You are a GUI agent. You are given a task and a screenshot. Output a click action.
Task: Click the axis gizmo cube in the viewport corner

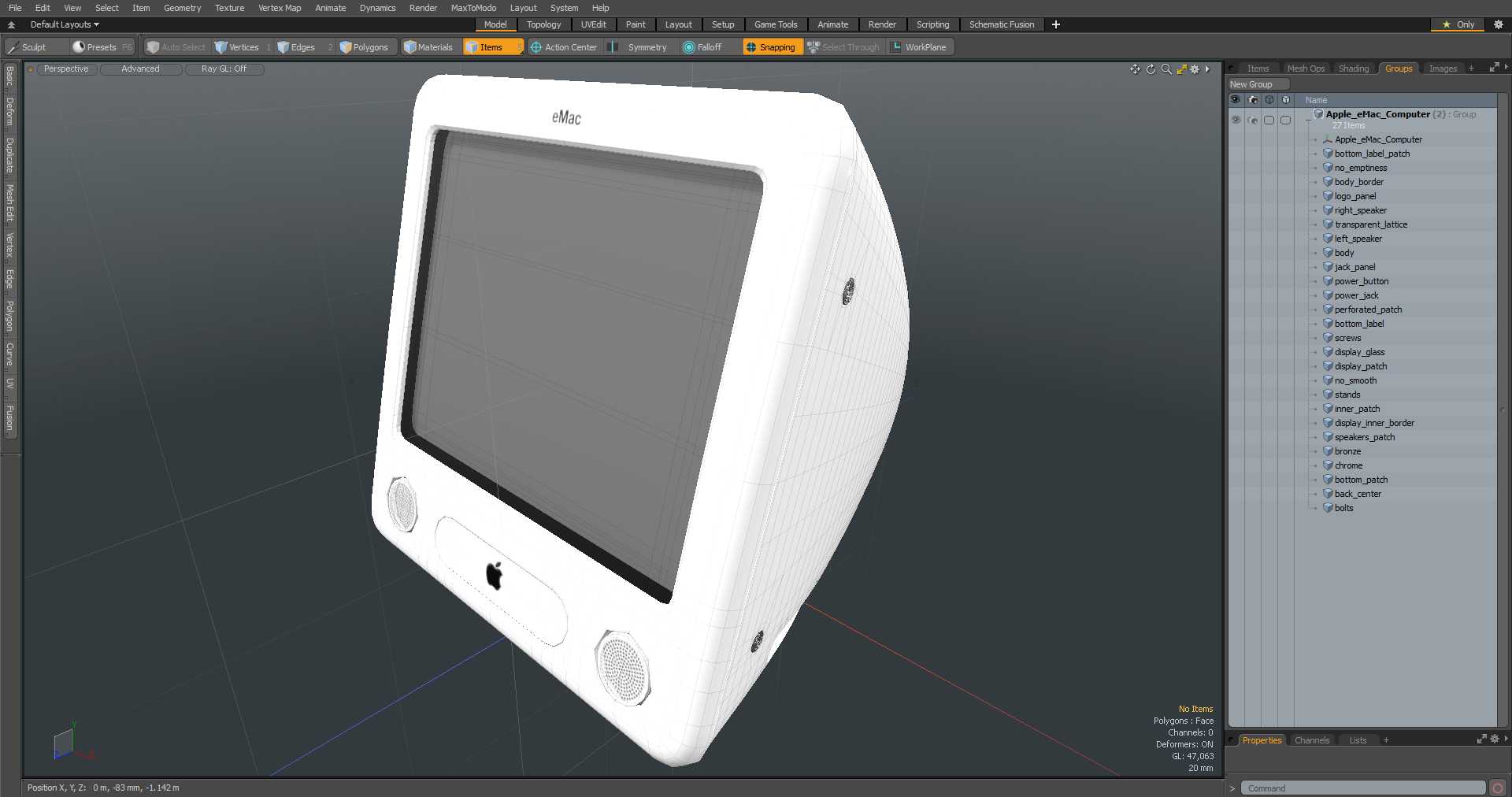(65, 743)
